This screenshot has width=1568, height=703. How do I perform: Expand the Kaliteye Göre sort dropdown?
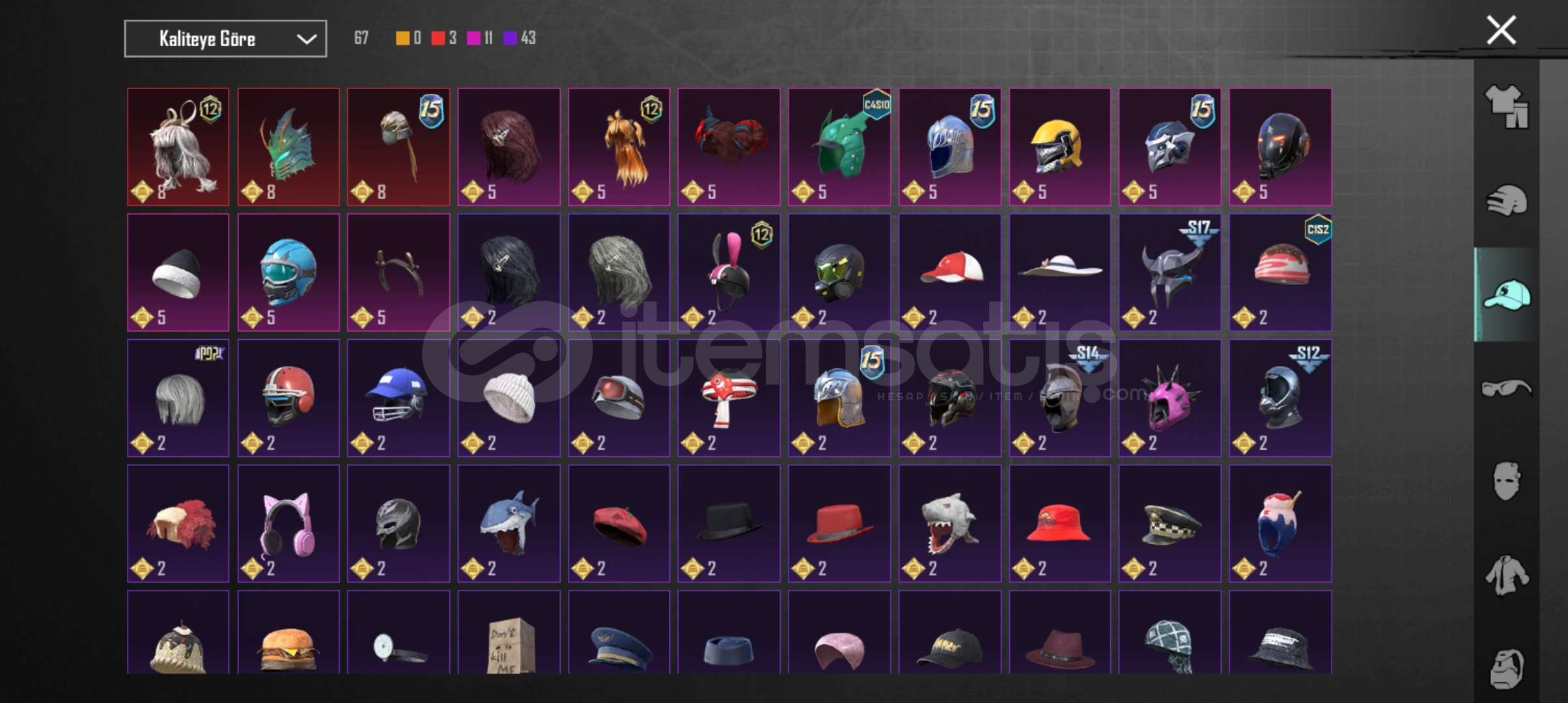pyautogui.click(x=225, y=39)
